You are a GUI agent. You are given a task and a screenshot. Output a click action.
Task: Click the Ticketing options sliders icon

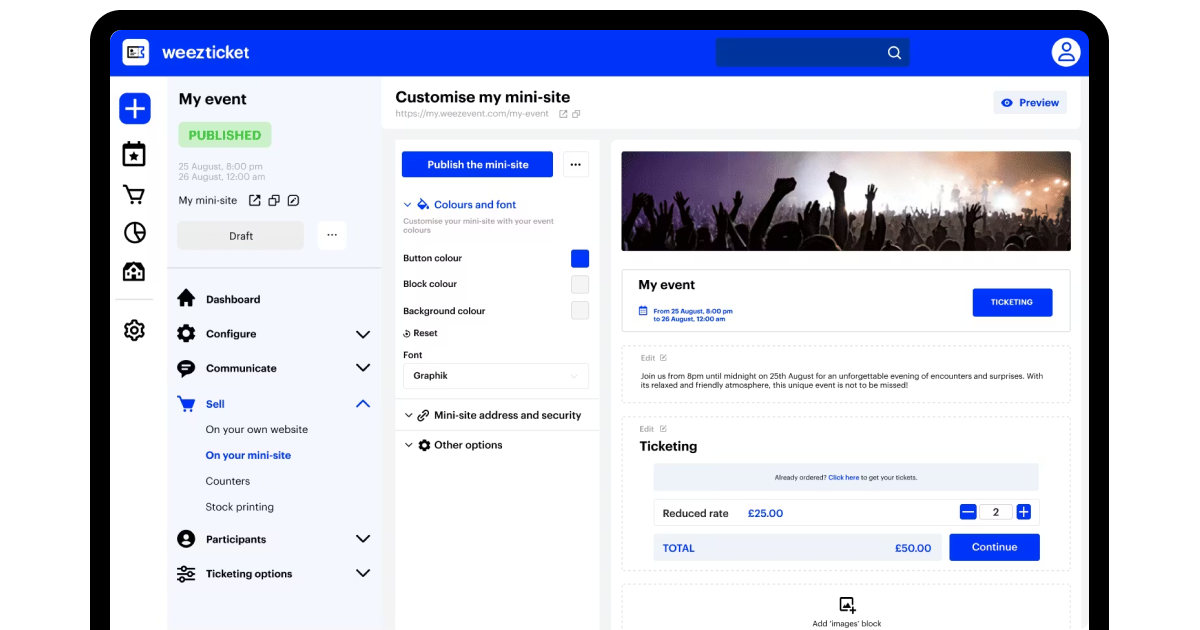pos(186,574)
